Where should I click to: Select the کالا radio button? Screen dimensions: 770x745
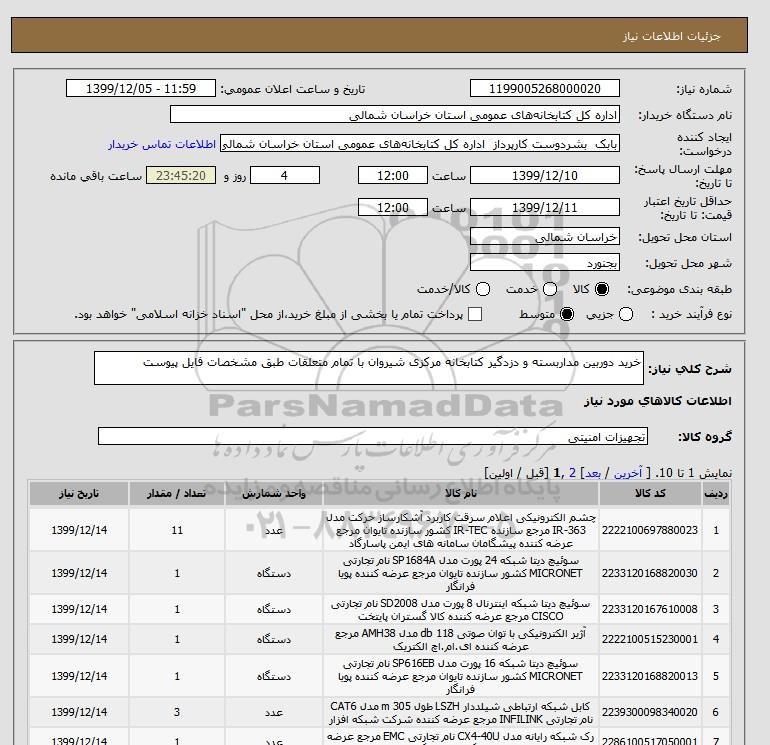pyautogui.click(x=602, y=289)
